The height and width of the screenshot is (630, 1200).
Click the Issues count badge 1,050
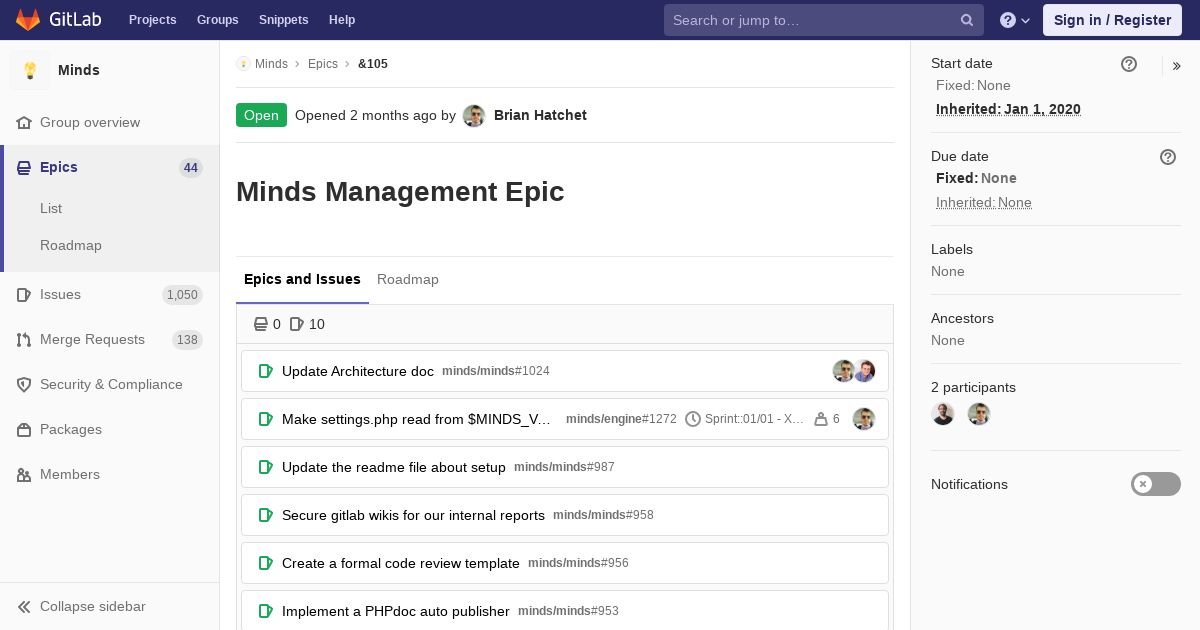(x=182, y=295)
